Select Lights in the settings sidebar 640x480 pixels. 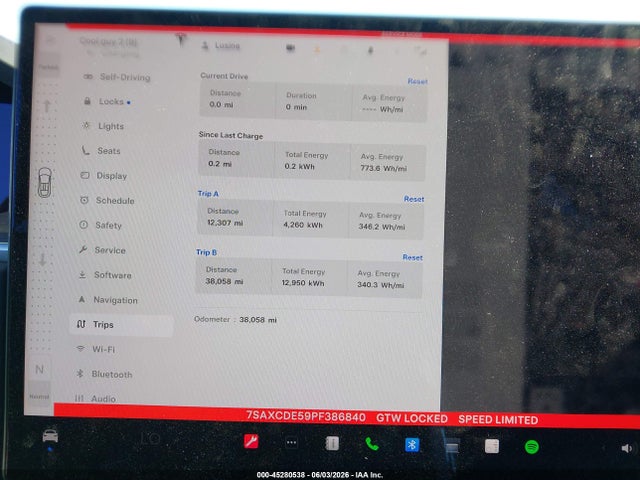[x=103, y=126]
